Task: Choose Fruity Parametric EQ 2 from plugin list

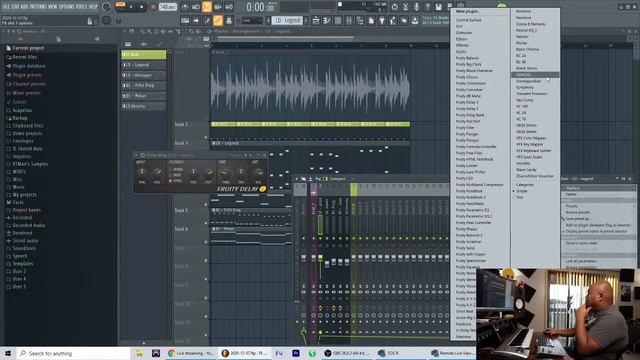Action: (x=473, y=216)
